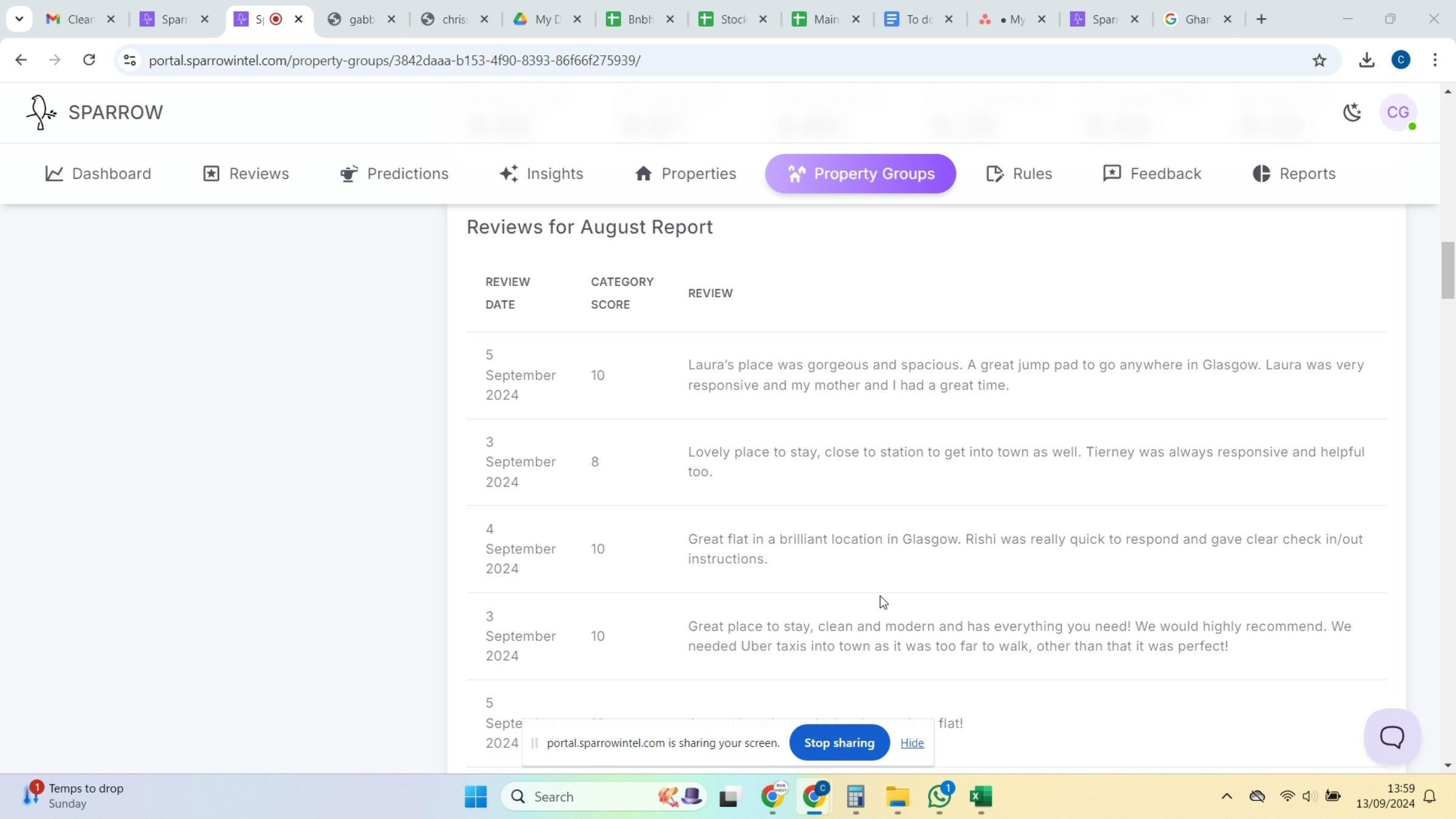The height and width of the screenshot is (819, 1456).
Task: Toggle dark mode moon icon
Action: (1352, 112)
